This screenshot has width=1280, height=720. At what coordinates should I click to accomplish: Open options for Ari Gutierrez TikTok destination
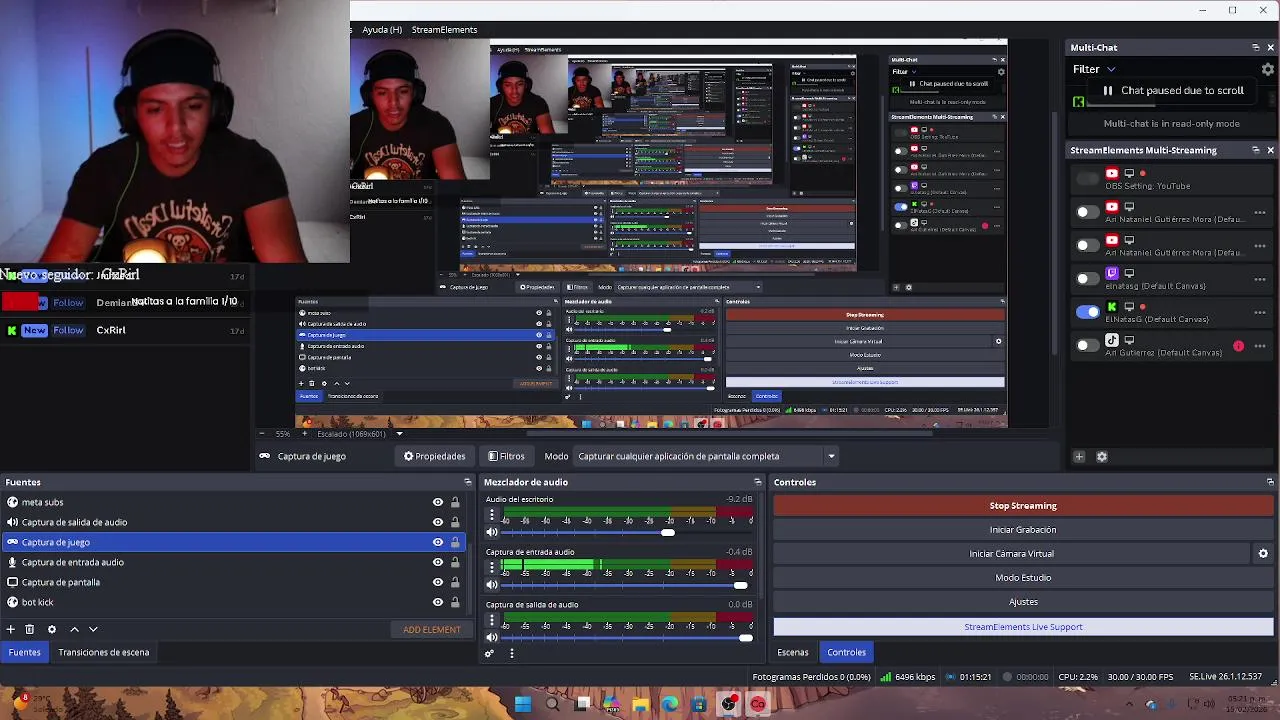click(1260, 346)
